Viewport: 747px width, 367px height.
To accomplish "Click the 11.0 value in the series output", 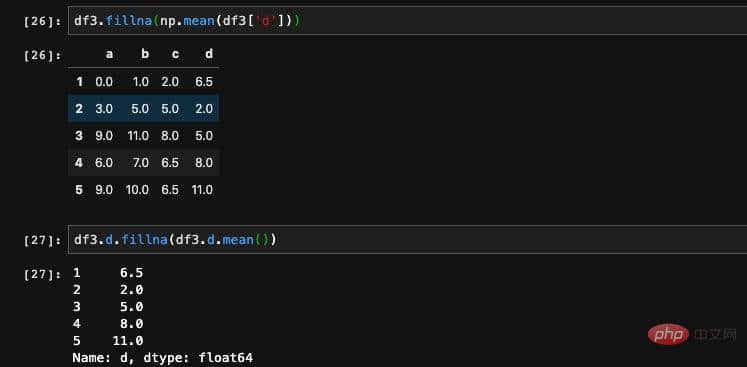I will click(x=128, y=341).
